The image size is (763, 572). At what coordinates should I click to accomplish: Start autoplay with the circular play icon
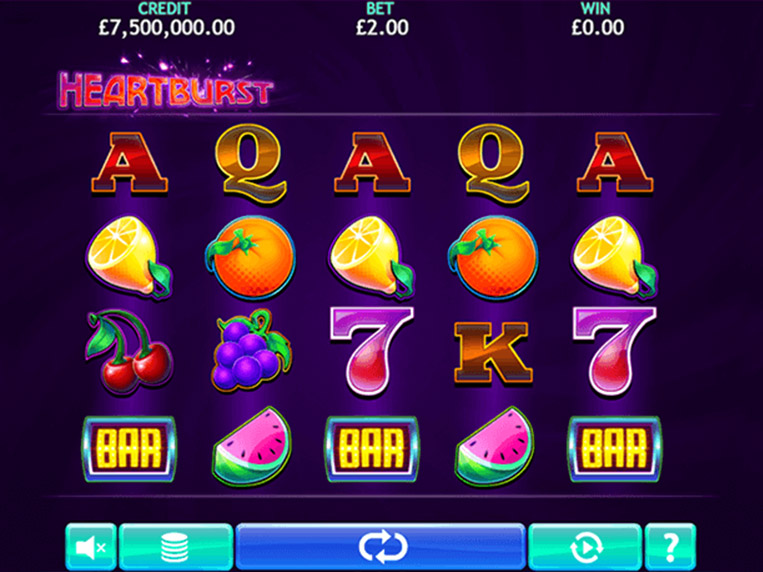pyautogui.click(x=585, y=547)
